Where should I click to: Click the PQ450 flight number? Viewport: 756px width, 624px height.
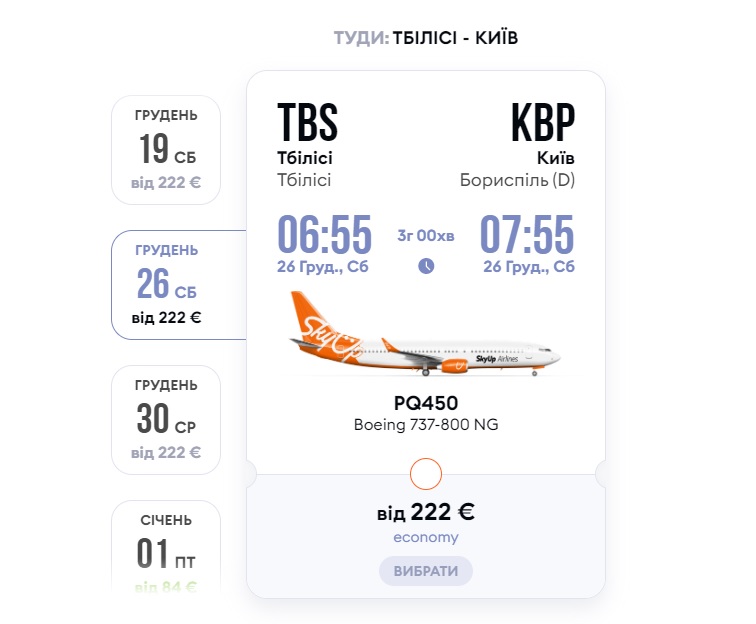click(426, 404)
